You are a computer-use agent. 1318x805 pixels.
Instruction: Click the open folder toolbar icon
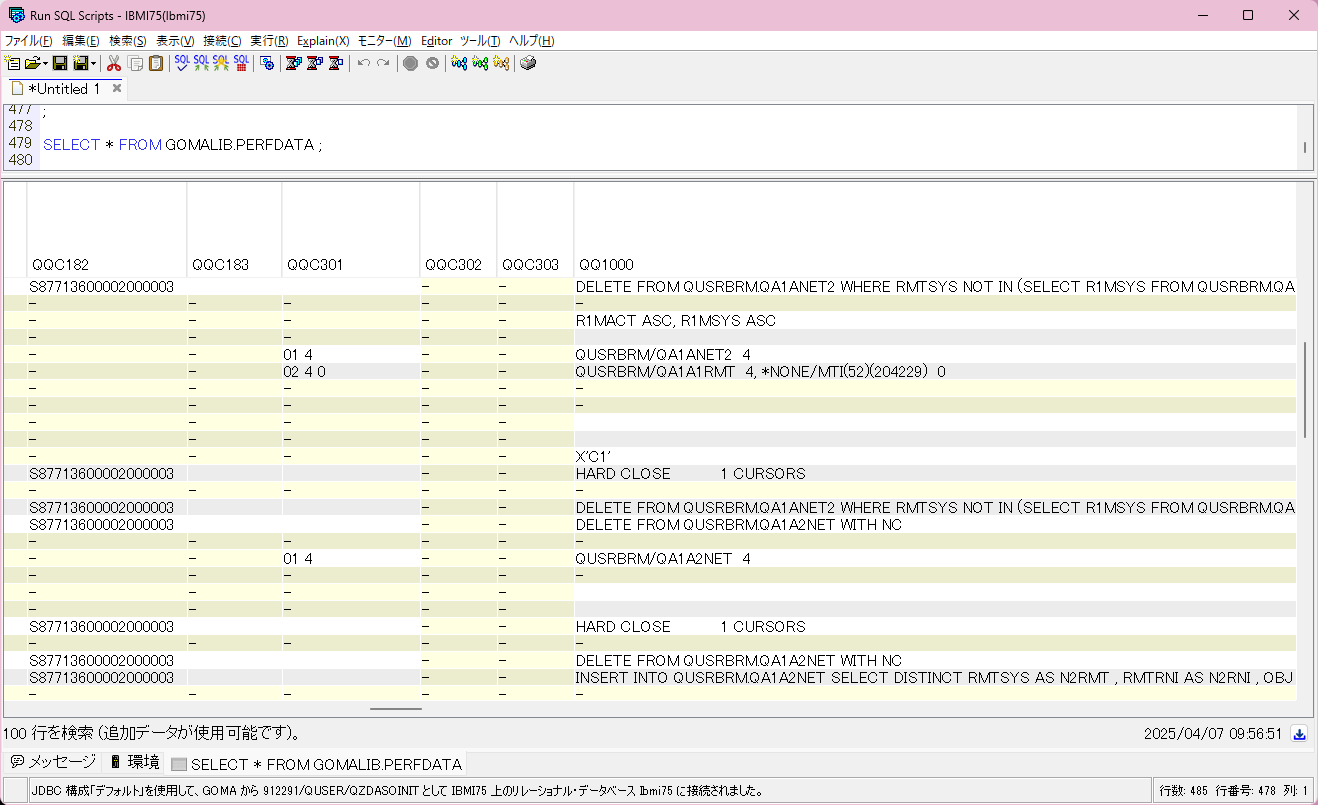(x=32, y=63)
